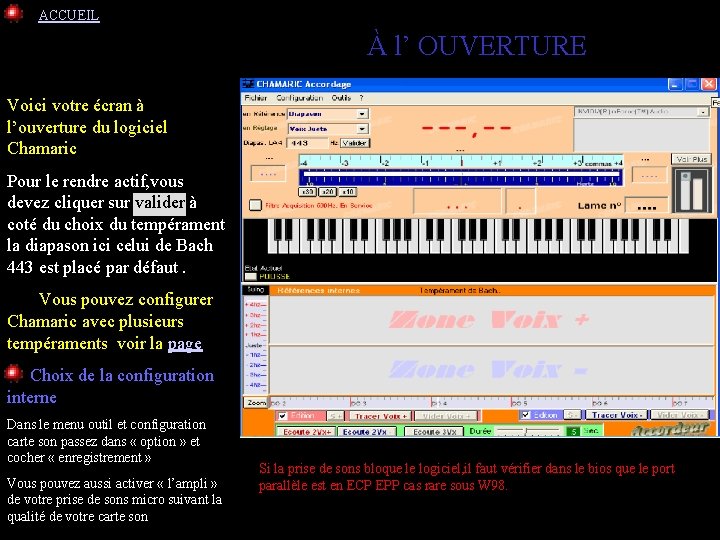Viewport: 720px width, 540px height.
Task: Open the Fichier menu
Action: tap(256, 98)
